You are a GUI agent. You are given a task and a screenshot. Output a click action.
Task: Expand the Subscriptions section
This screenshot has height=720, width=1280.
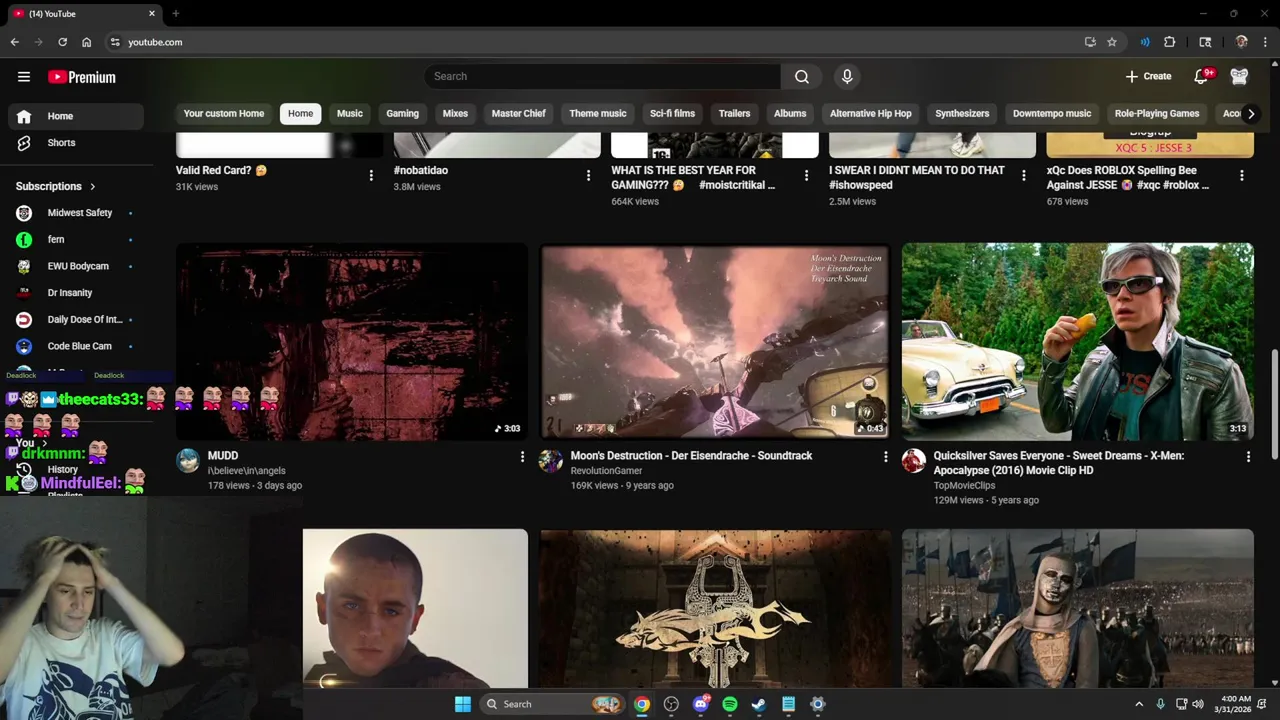click(x=56, y=186)
